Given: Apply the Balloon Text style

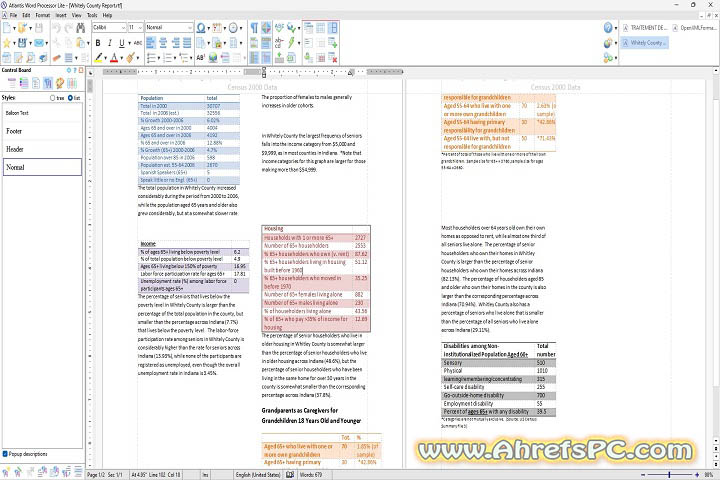Looking at the screenshot, I should 42,113.
